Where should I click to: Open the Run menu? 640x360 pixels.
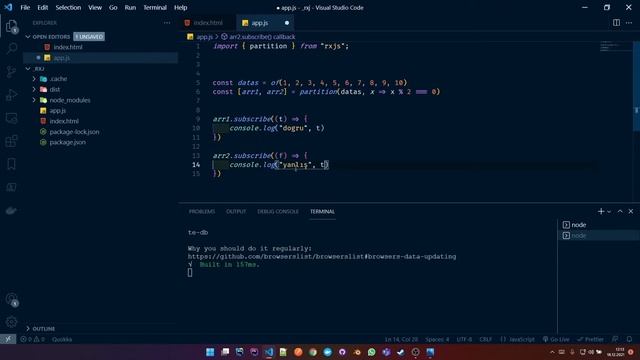click(130, 7)
